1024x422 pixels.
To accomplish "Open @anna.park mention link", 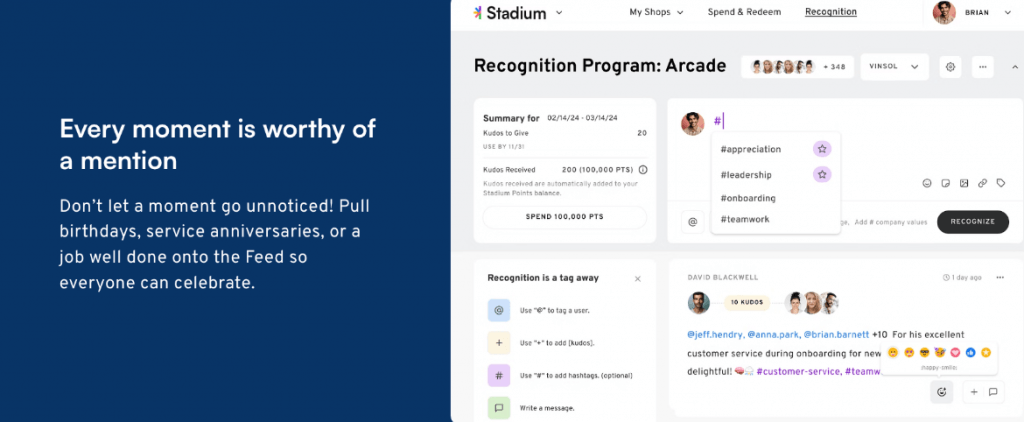I will click(773, 334).
